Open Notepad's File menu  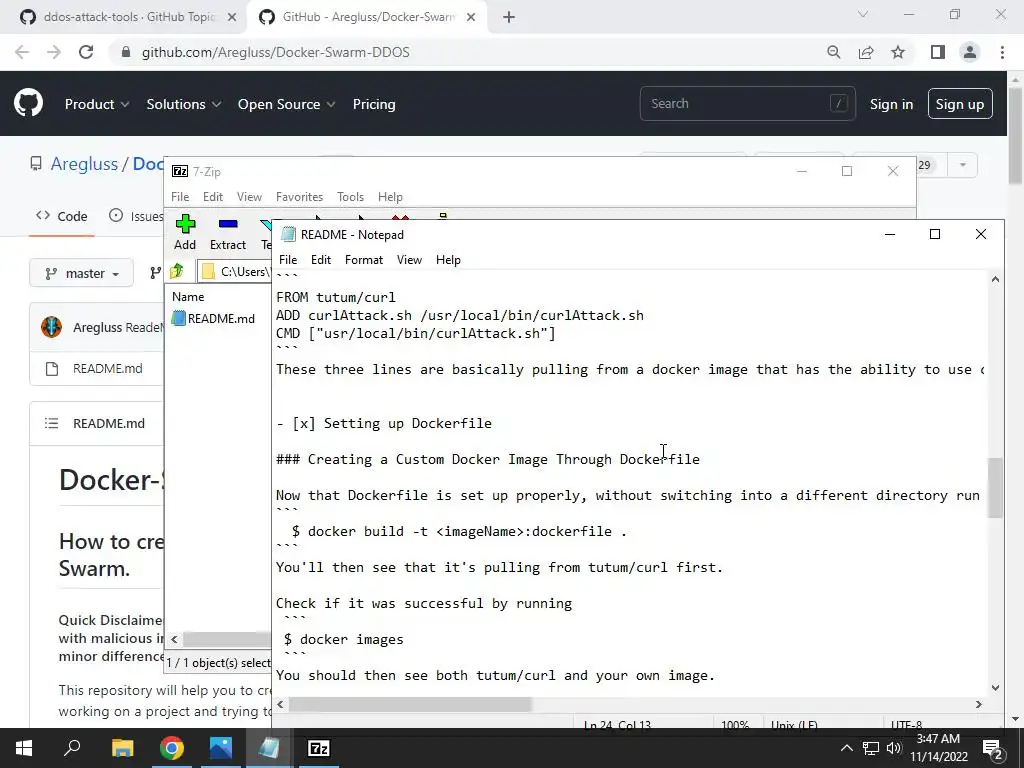point(288,260)
